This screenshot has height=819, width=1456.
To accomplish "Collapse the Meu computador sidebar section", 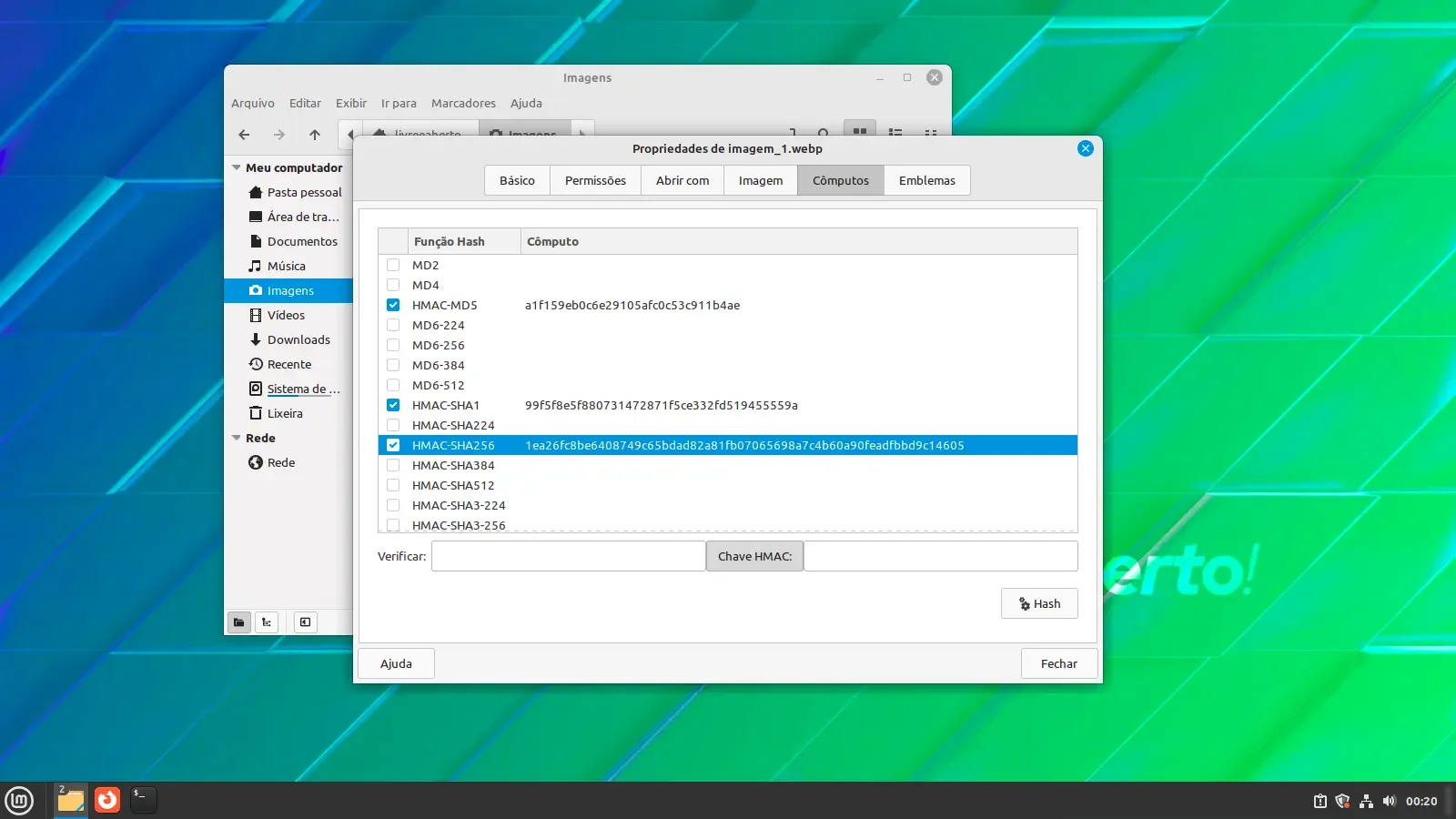I will coord(237,167).
